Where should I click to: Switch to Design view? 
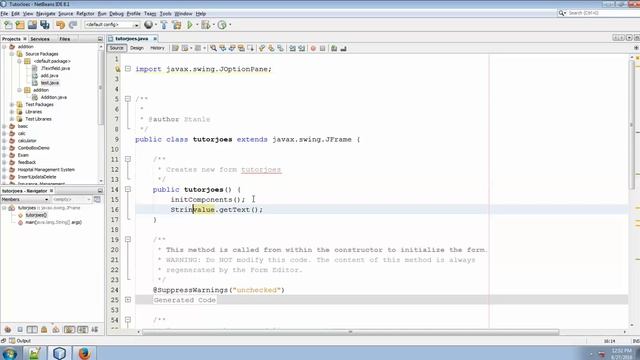coord(137,48)
